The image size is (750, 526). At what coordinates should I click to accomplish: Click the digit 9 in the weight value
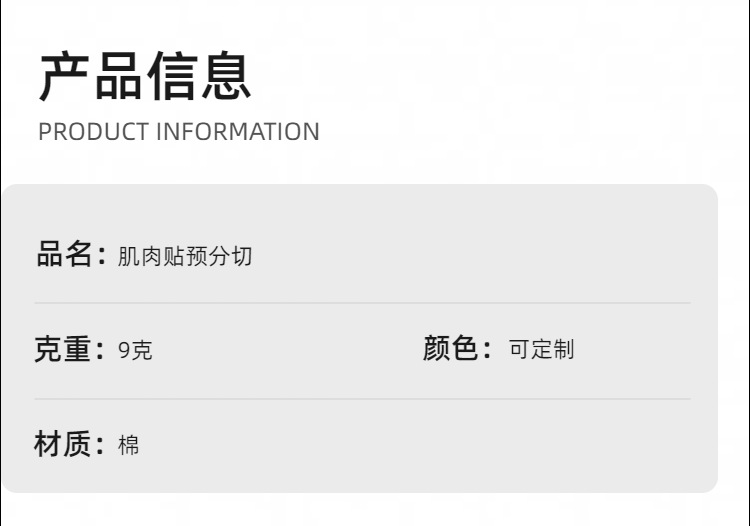[x=124, y=351]
